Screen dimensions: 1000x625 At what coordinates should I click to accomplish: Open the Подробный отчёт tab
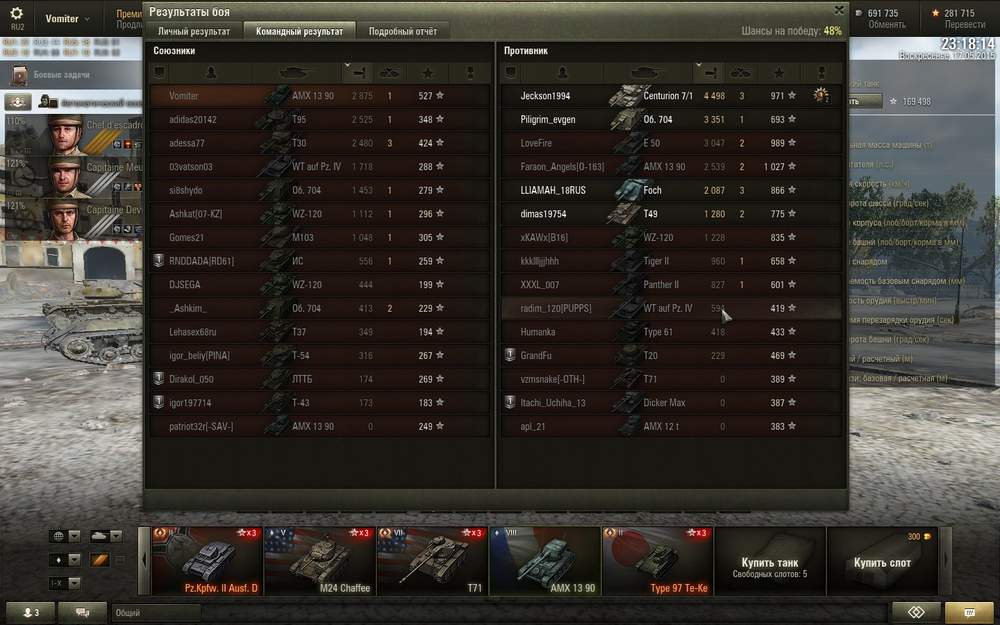point(403,31)
